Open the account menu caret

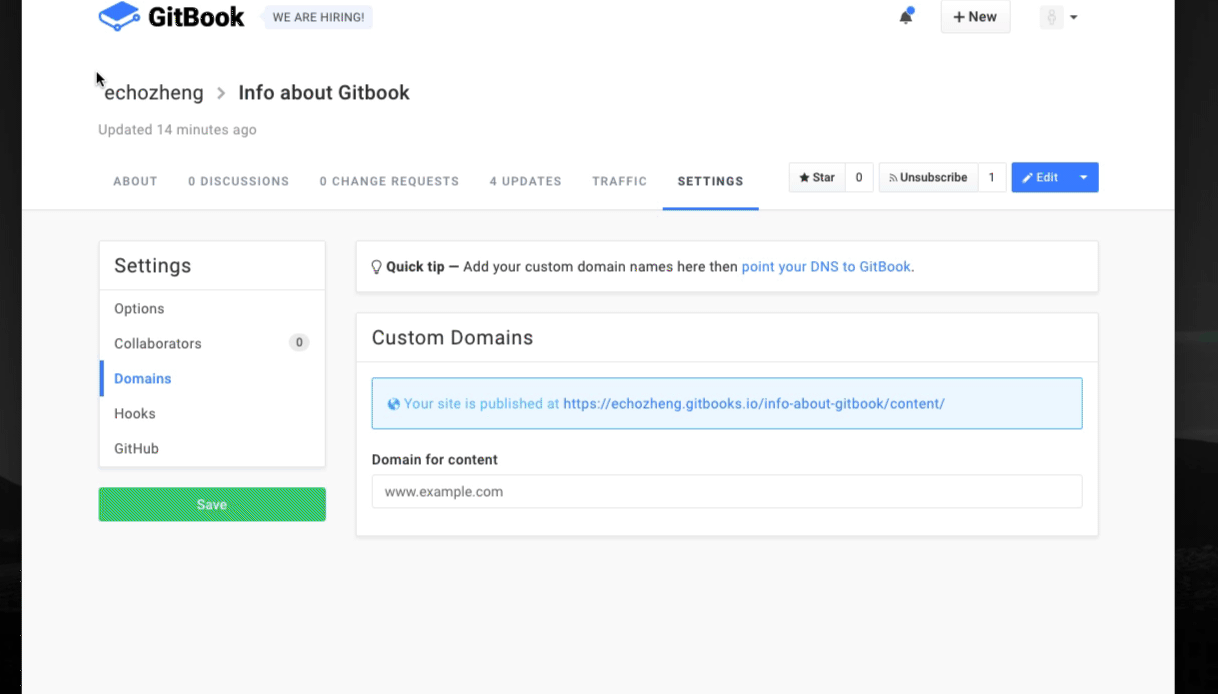[1073, 17]
